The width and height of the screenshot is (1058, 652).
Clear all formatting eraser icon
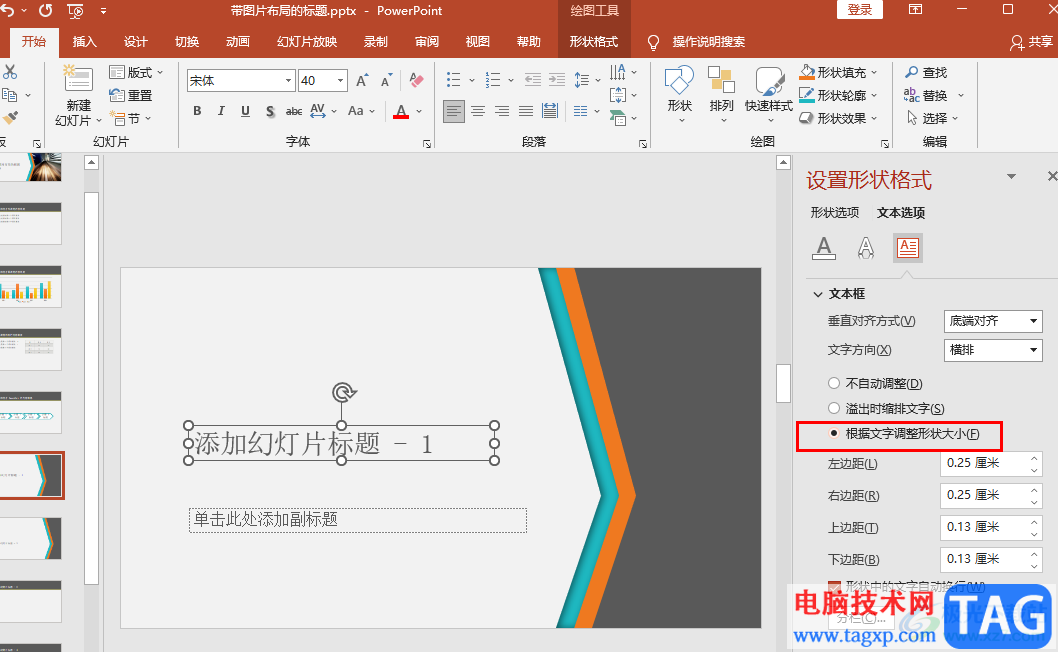[416, 80]
